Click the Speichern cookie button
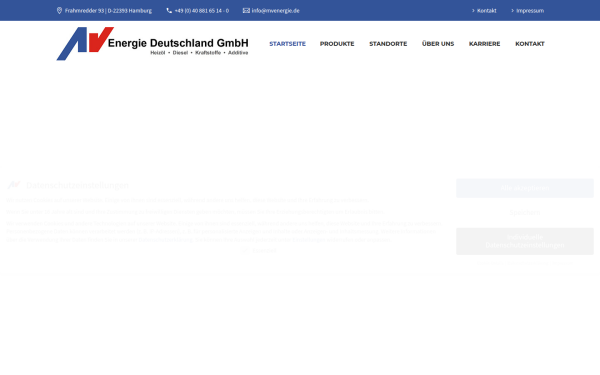 coord(525,212)
